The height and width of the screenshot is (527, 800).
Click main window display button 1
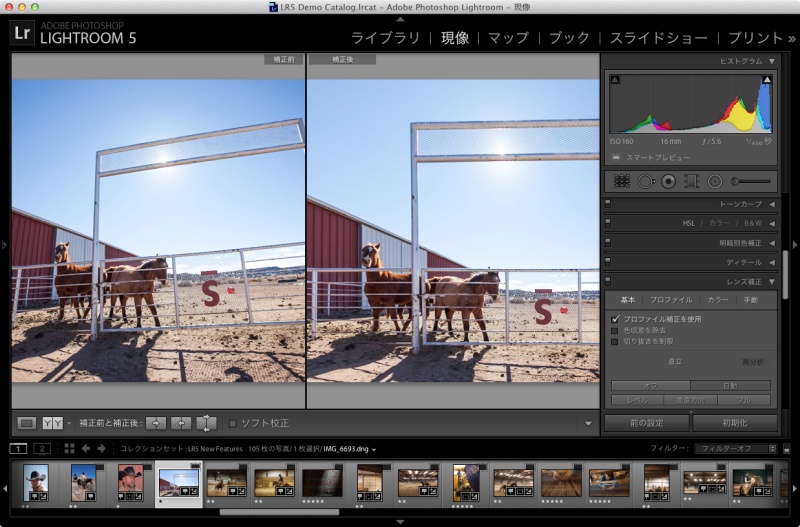point(18,449)
